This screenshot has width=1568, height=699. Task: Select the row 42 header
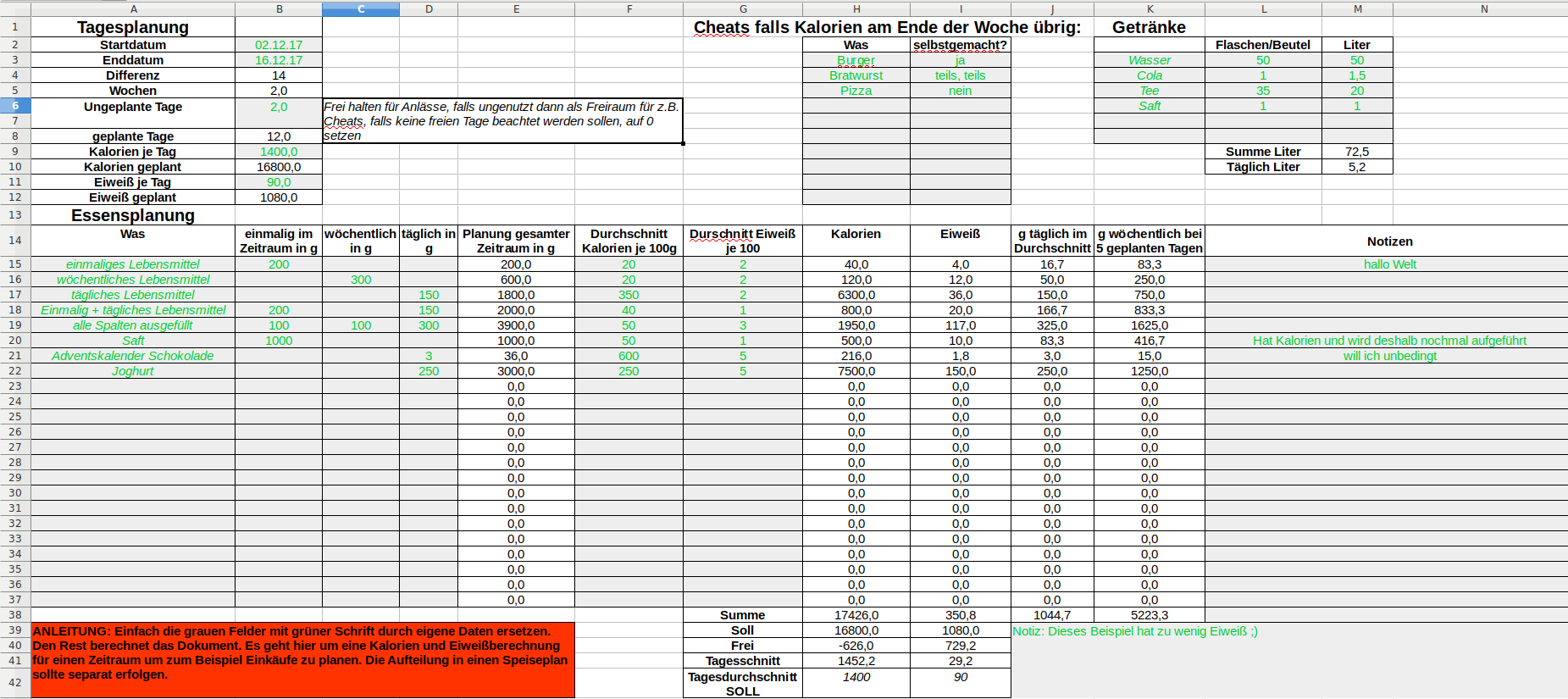pyautogui.click(x=15, y=682)
